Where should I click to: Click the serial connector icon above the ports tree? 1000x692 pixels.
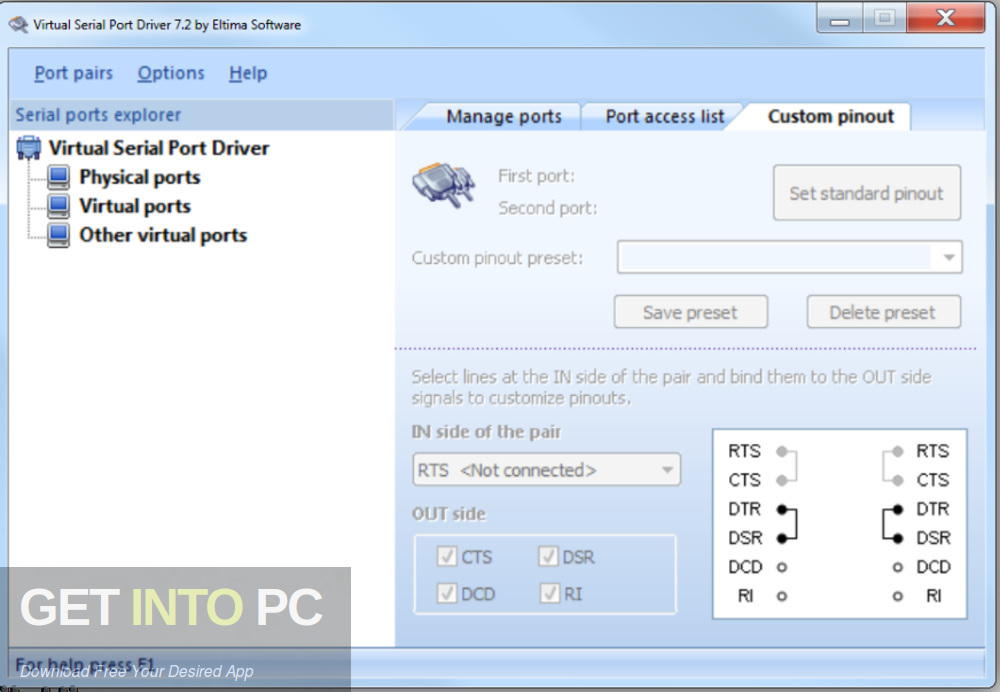coord(28,146)
